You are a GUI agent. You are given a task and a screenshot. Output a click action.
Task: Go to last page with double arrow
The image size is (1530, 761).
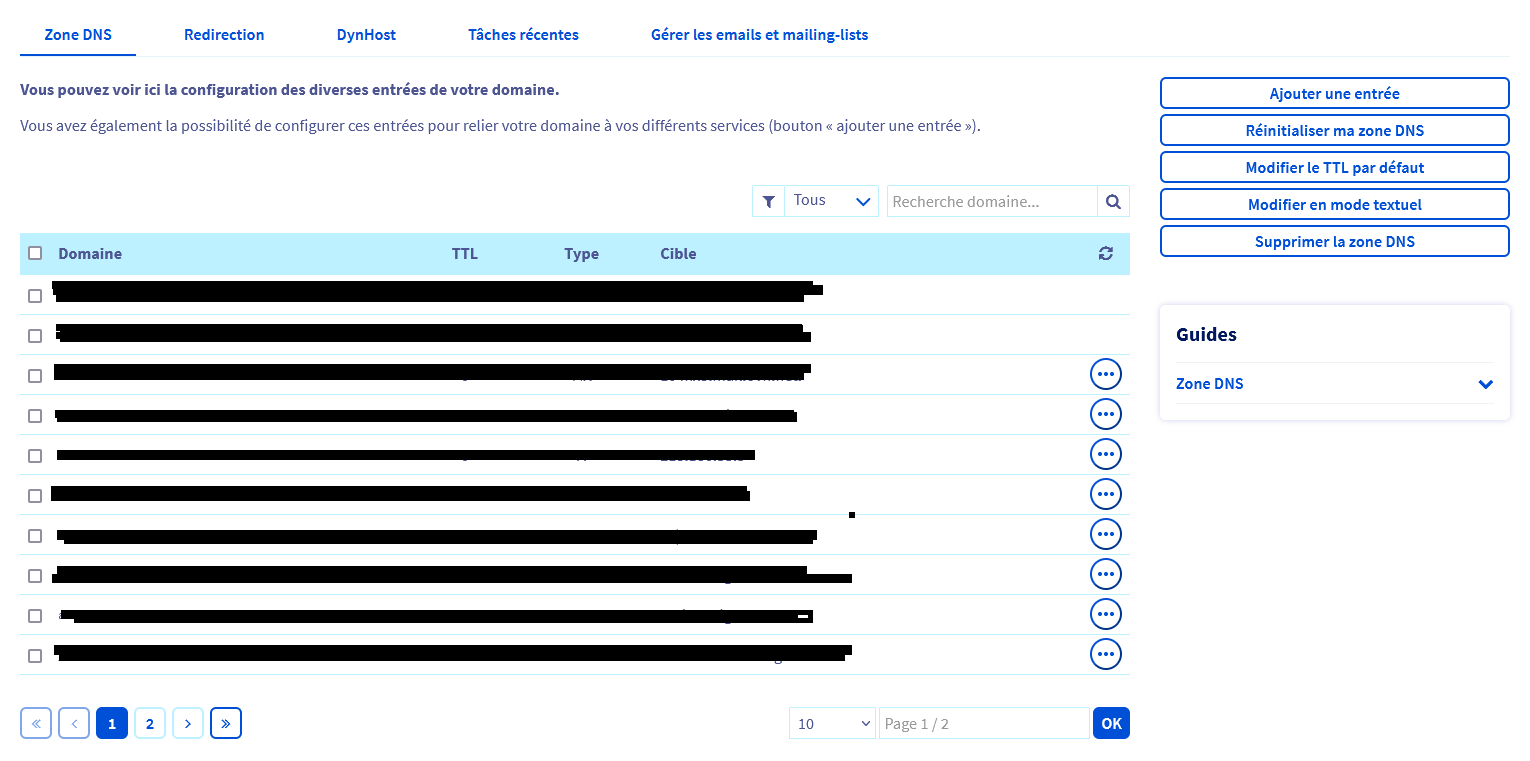pos(226,723)
